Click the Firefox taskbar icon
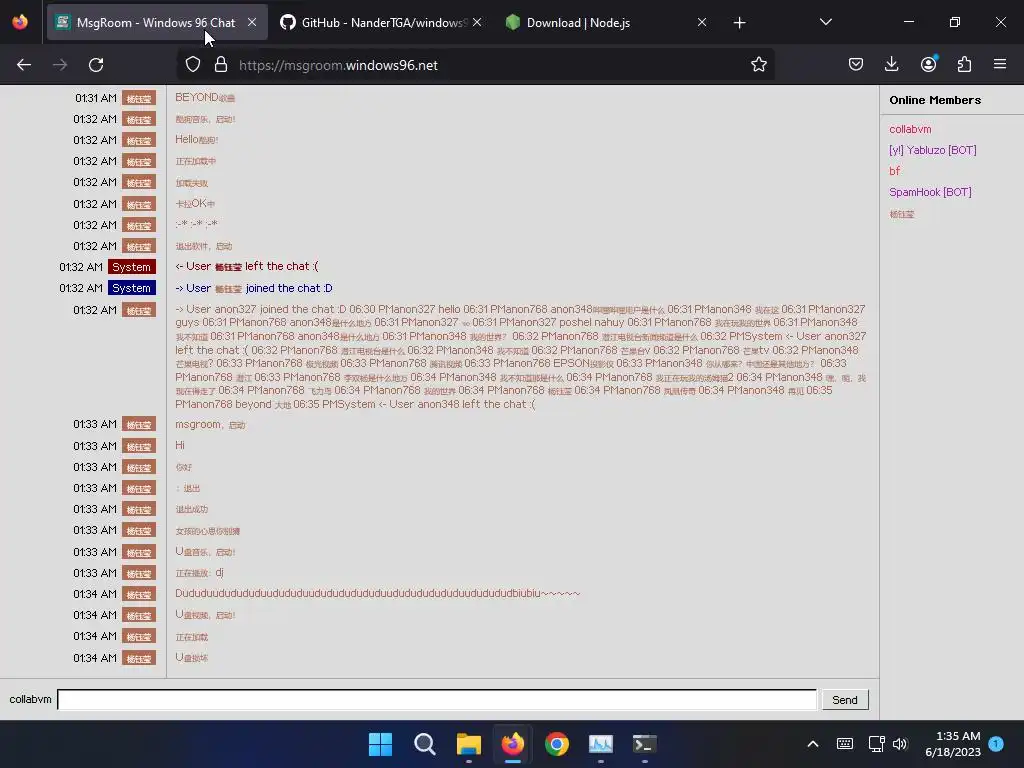The height and width of the screenshot is (768, 1024). coord(513,744)
